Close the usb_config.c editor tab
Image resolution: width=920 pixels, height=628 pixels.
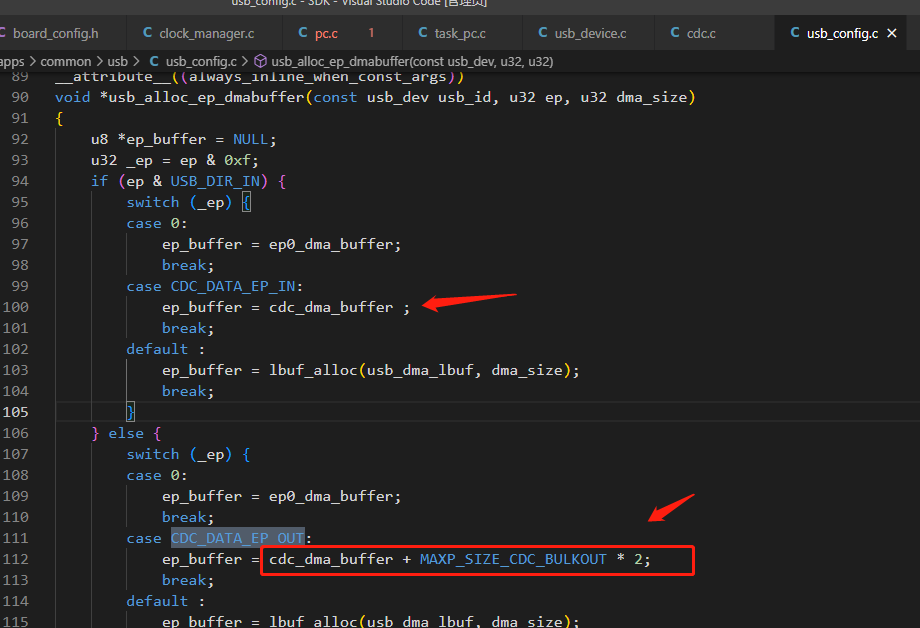tap(892, 33)
